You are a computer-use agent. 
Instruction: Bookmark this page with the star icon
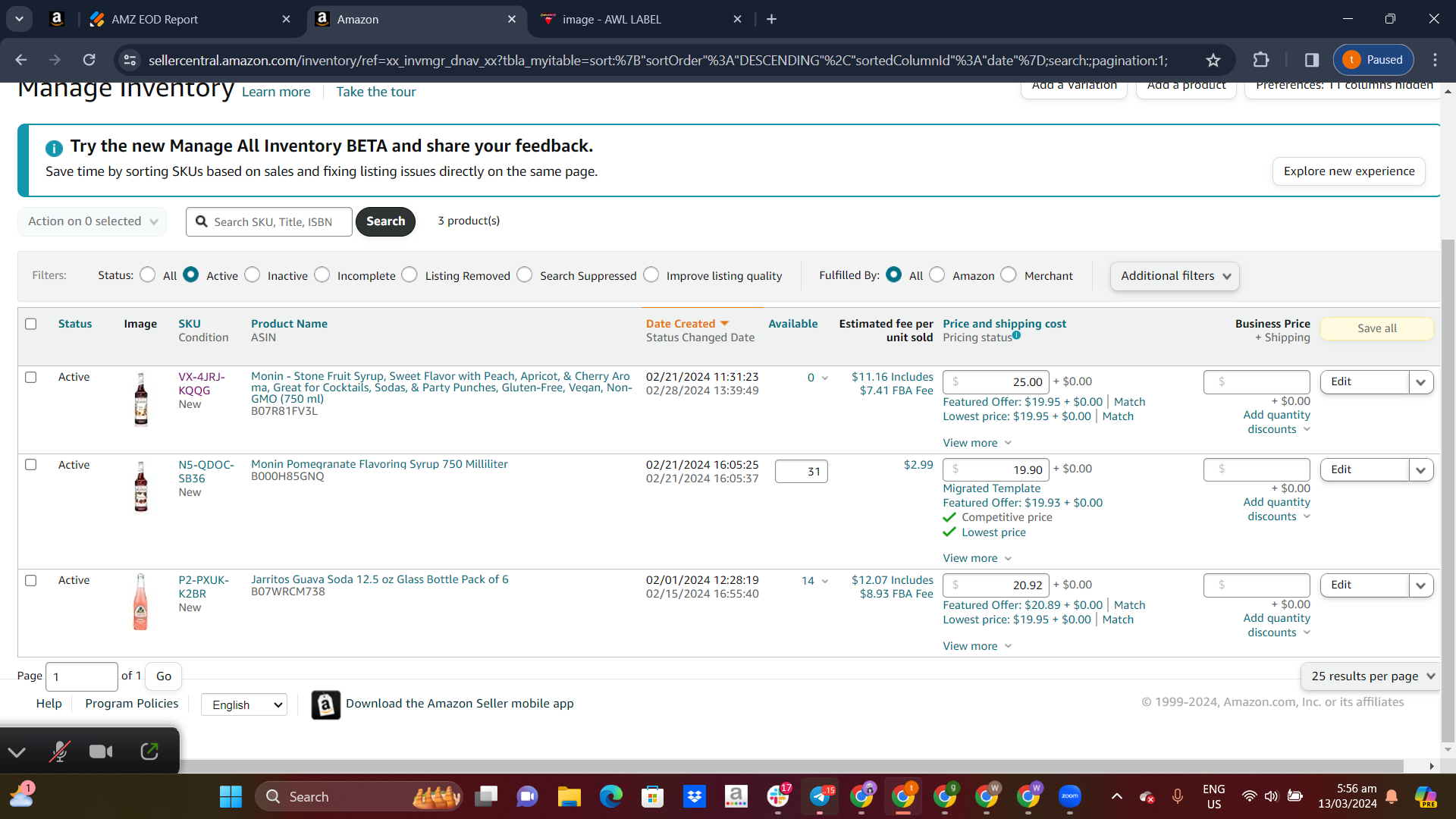(1213, 60)
